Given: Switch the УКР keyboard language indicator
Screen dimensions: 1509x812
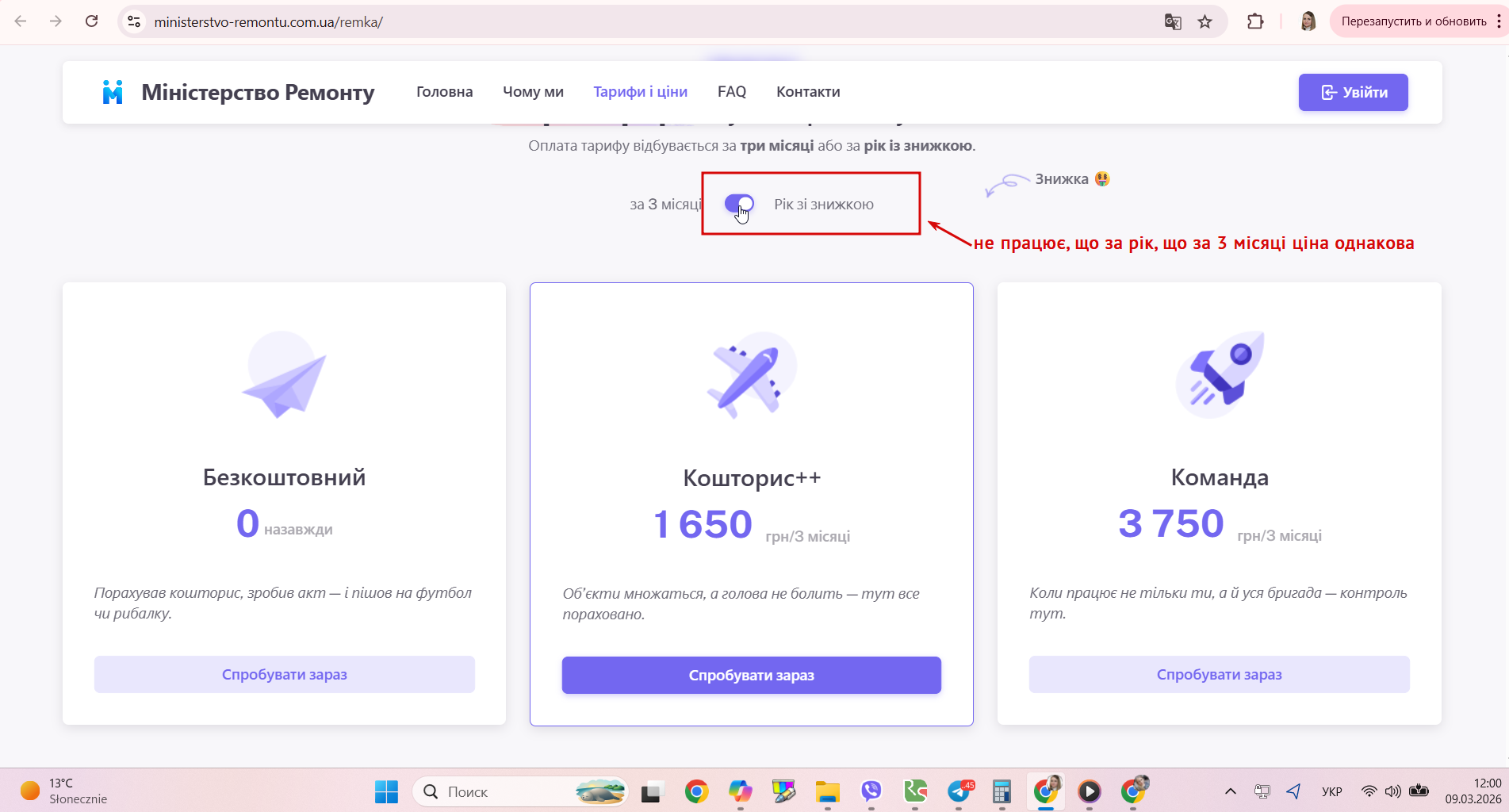Looking at the screenshot, I should click(1332, 791).
